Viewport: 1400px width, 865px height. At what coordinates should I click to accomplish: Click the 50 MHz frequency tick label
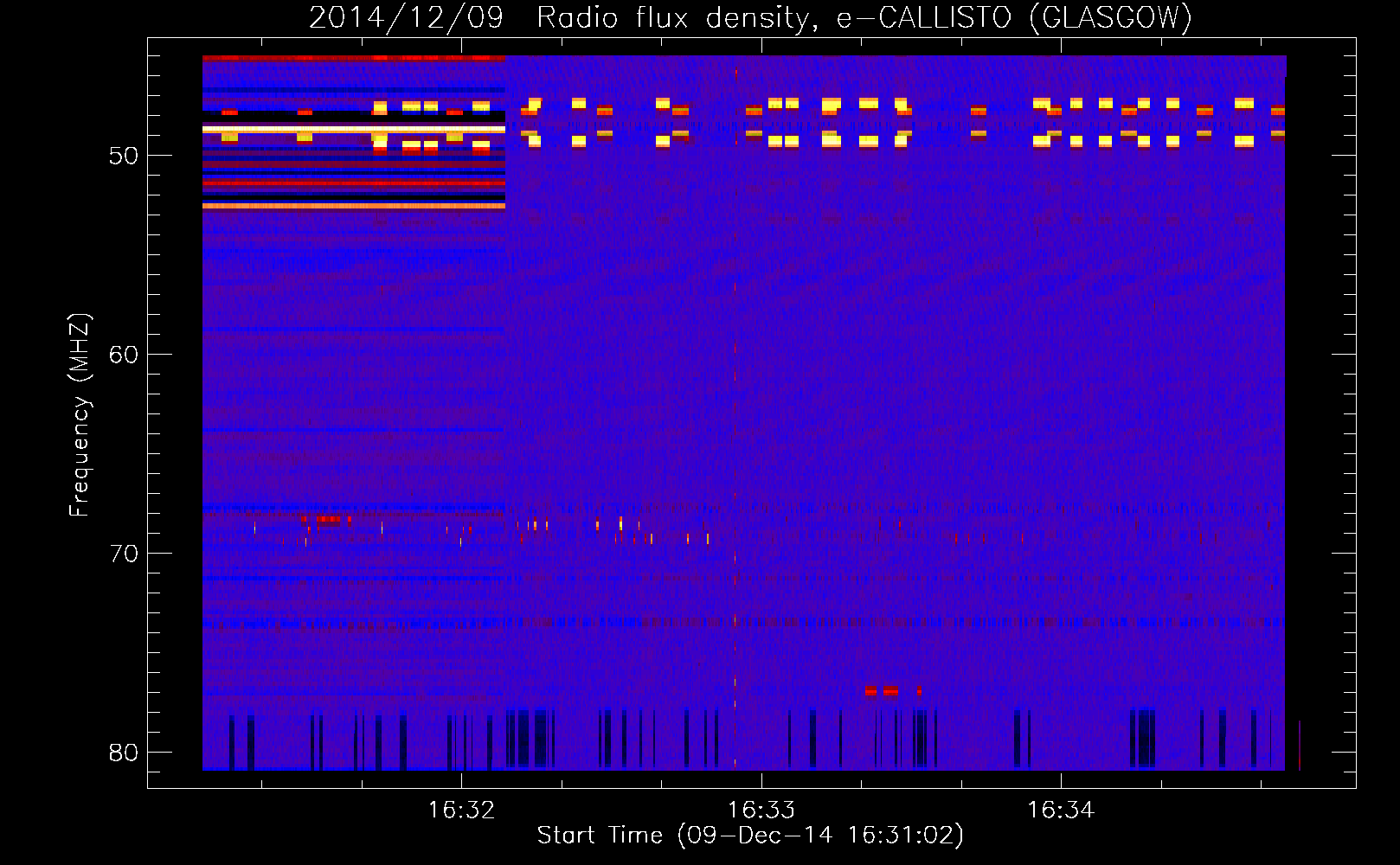(x=124, y=156)
